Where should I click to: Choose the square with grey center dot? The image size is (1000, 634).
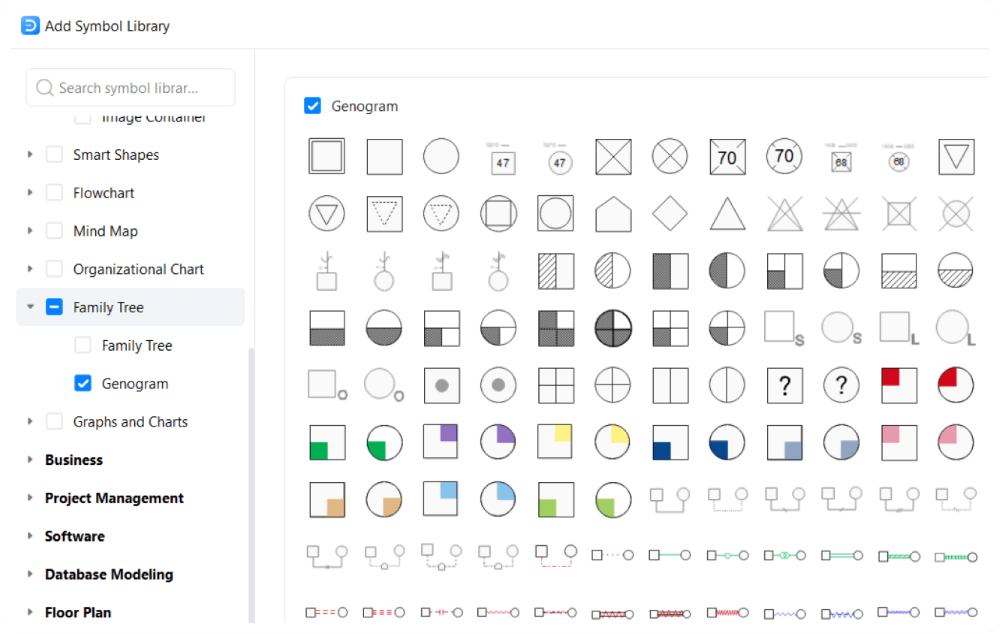(x=441, y=385)
